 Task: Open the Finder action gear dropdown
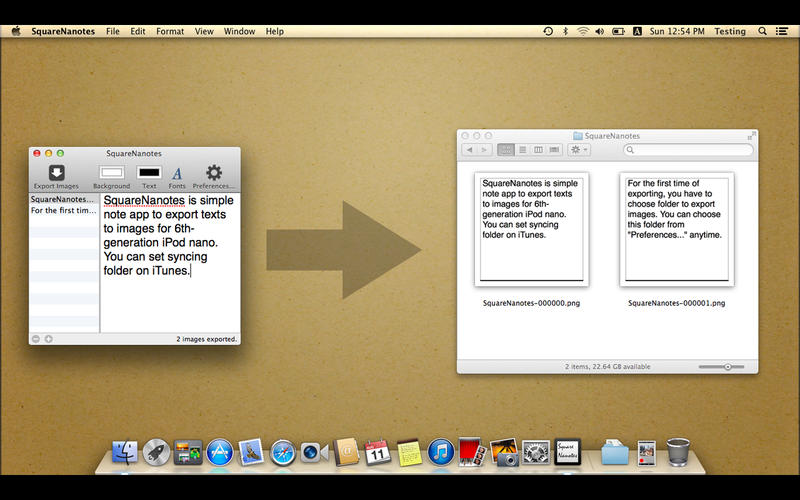(x=579, y=150)
